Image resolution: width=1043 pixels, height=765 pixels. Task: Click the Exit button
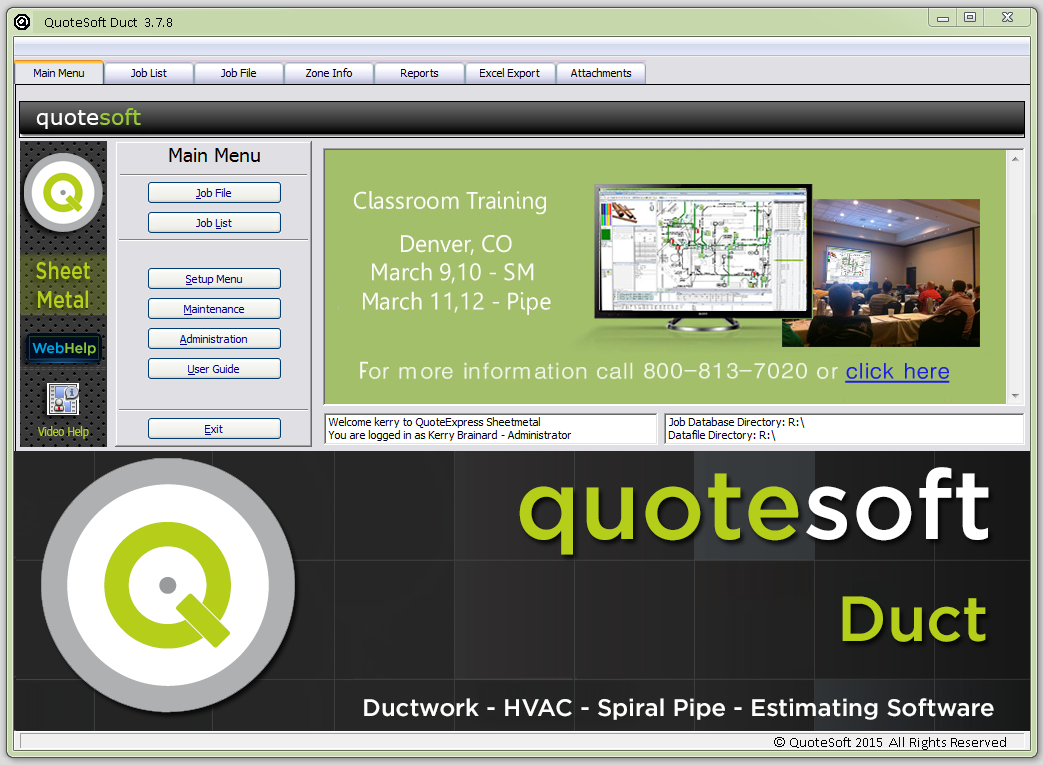(x=214, y=428)
